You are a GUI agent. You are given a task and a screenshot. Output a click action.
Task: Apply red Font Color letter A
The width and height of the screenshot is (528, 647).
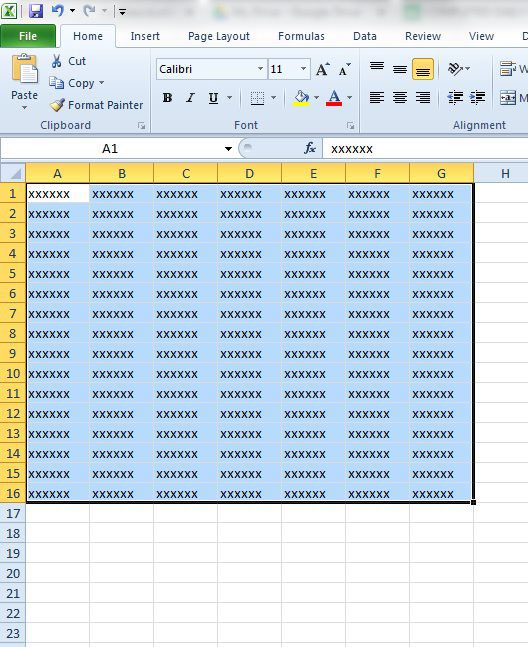(x=334, y=98)
